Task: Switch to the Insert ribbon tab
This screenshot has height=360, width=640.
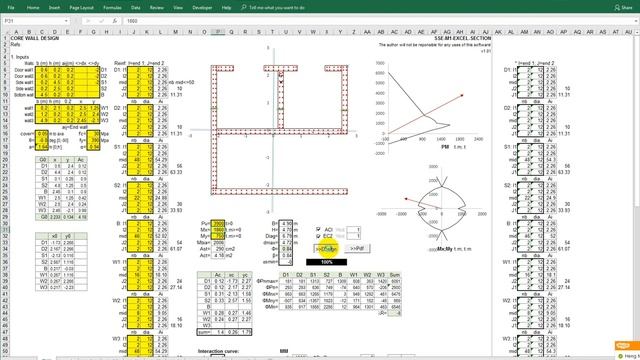Action: point(54,7)
